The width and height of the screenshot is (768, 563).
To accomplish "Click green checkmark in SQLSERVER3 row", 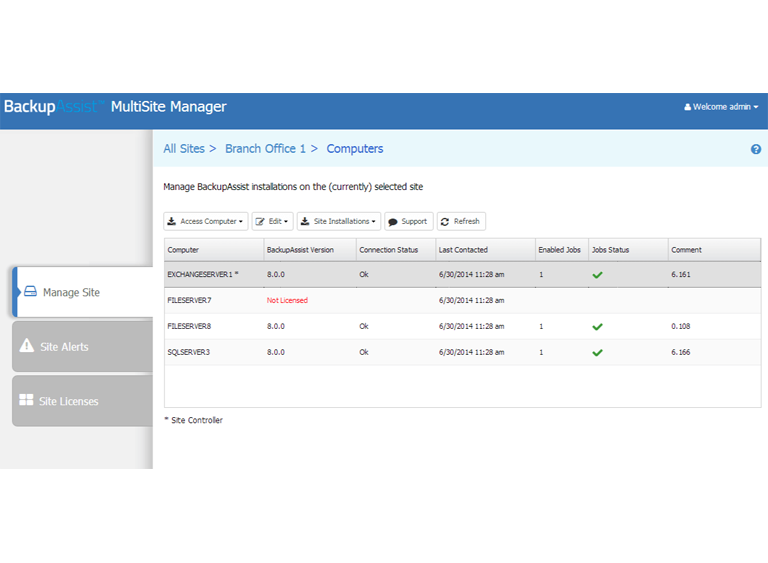I will coord(597,352).
